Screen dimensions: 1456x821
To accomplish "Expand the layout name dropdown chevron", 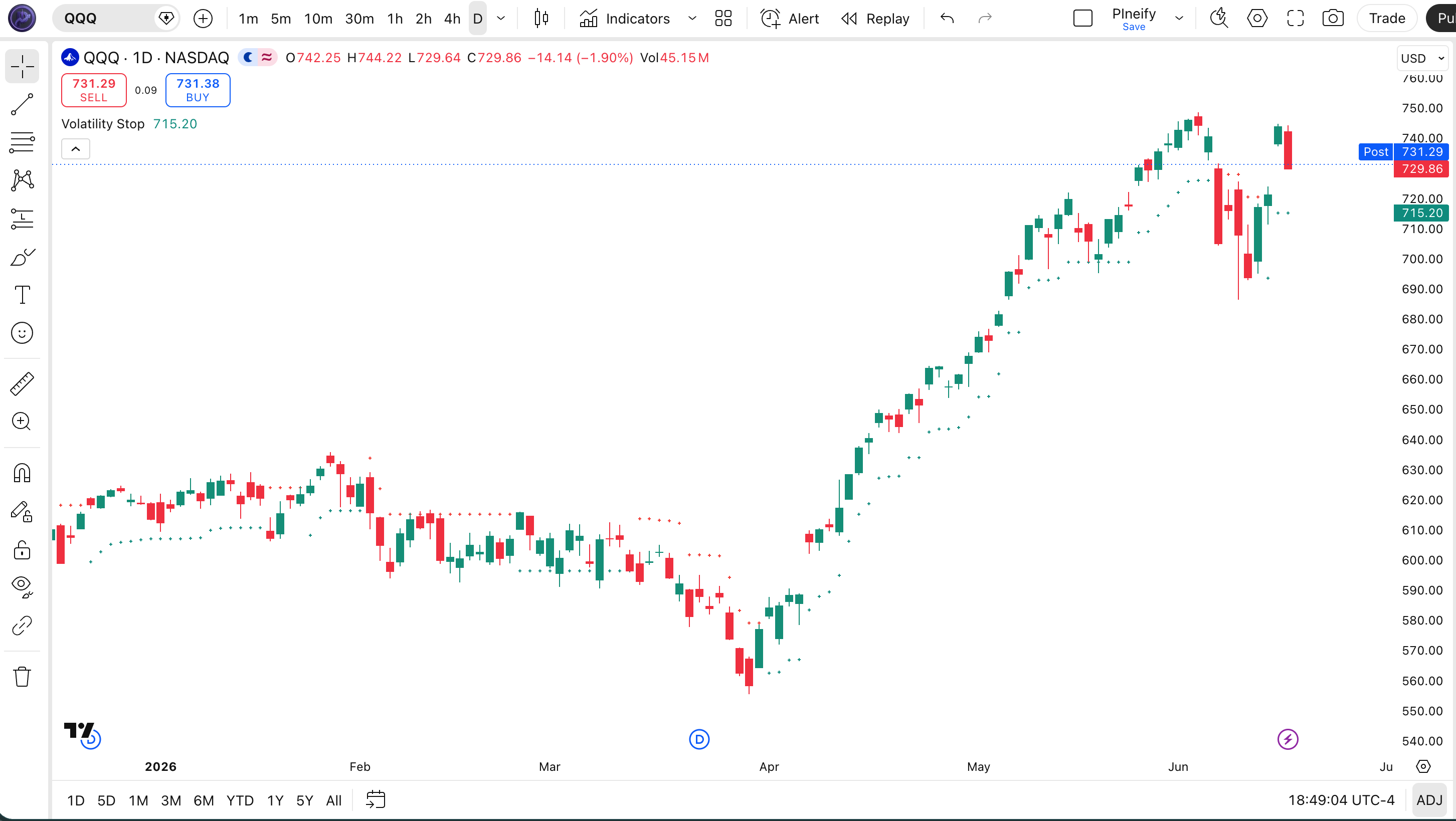I will tap(1179, 19).
